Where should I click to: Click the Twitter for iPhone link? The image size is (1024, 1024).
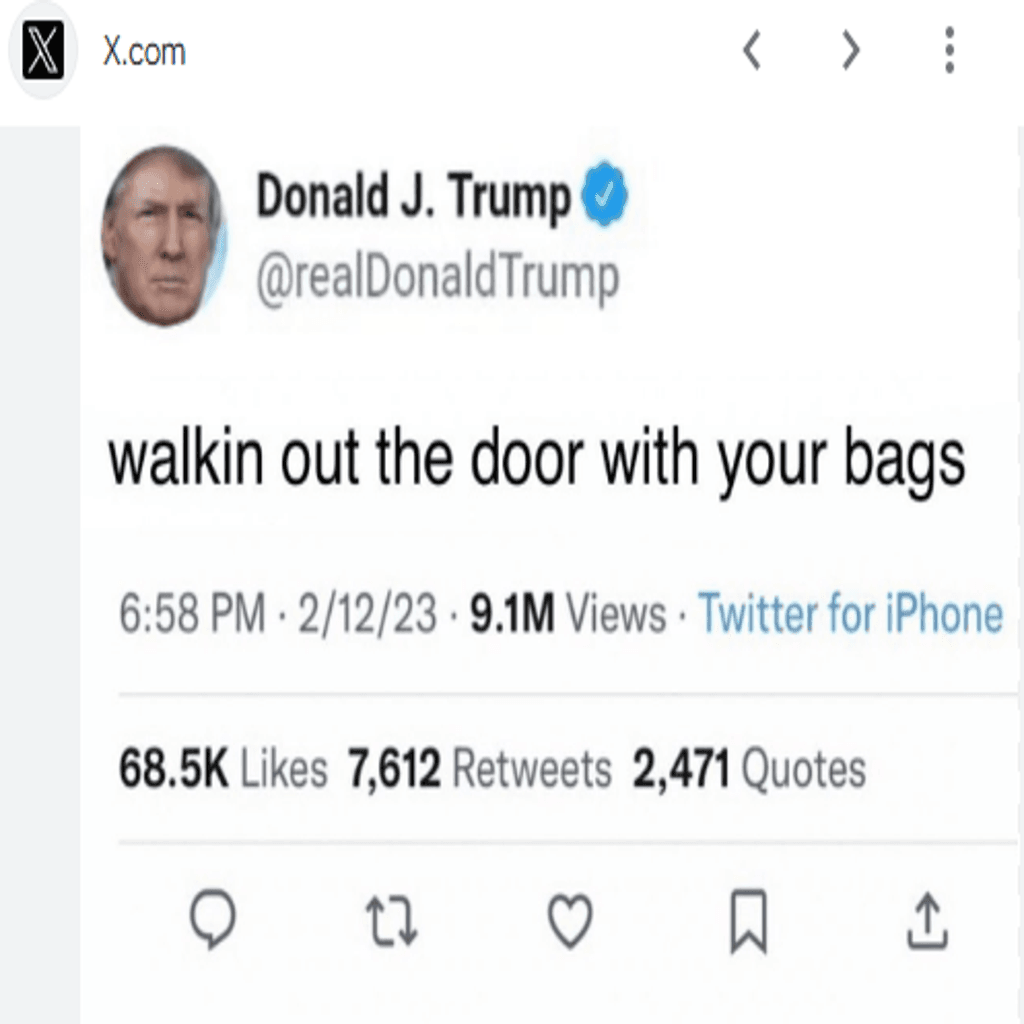pyautogui.click(x=851, y=613)
